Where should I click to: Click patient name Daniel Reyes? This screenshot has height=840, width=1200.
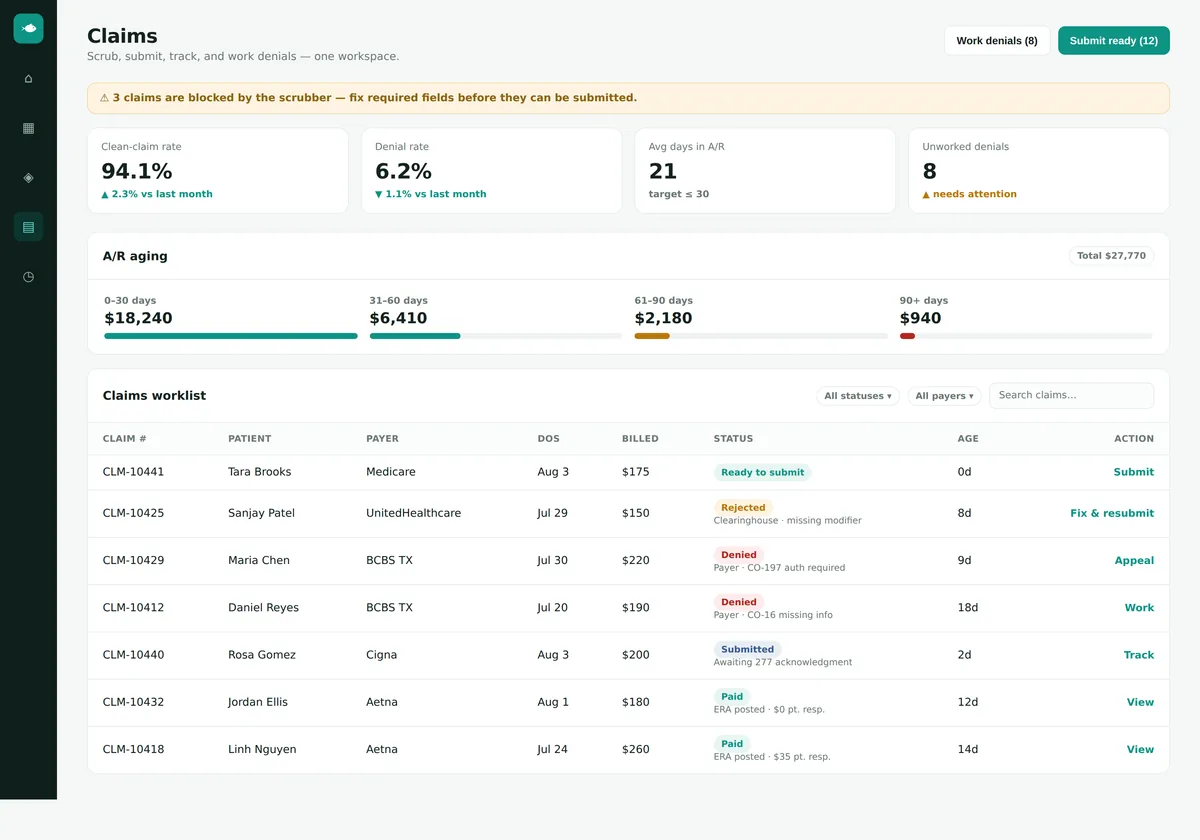point(263,608)
